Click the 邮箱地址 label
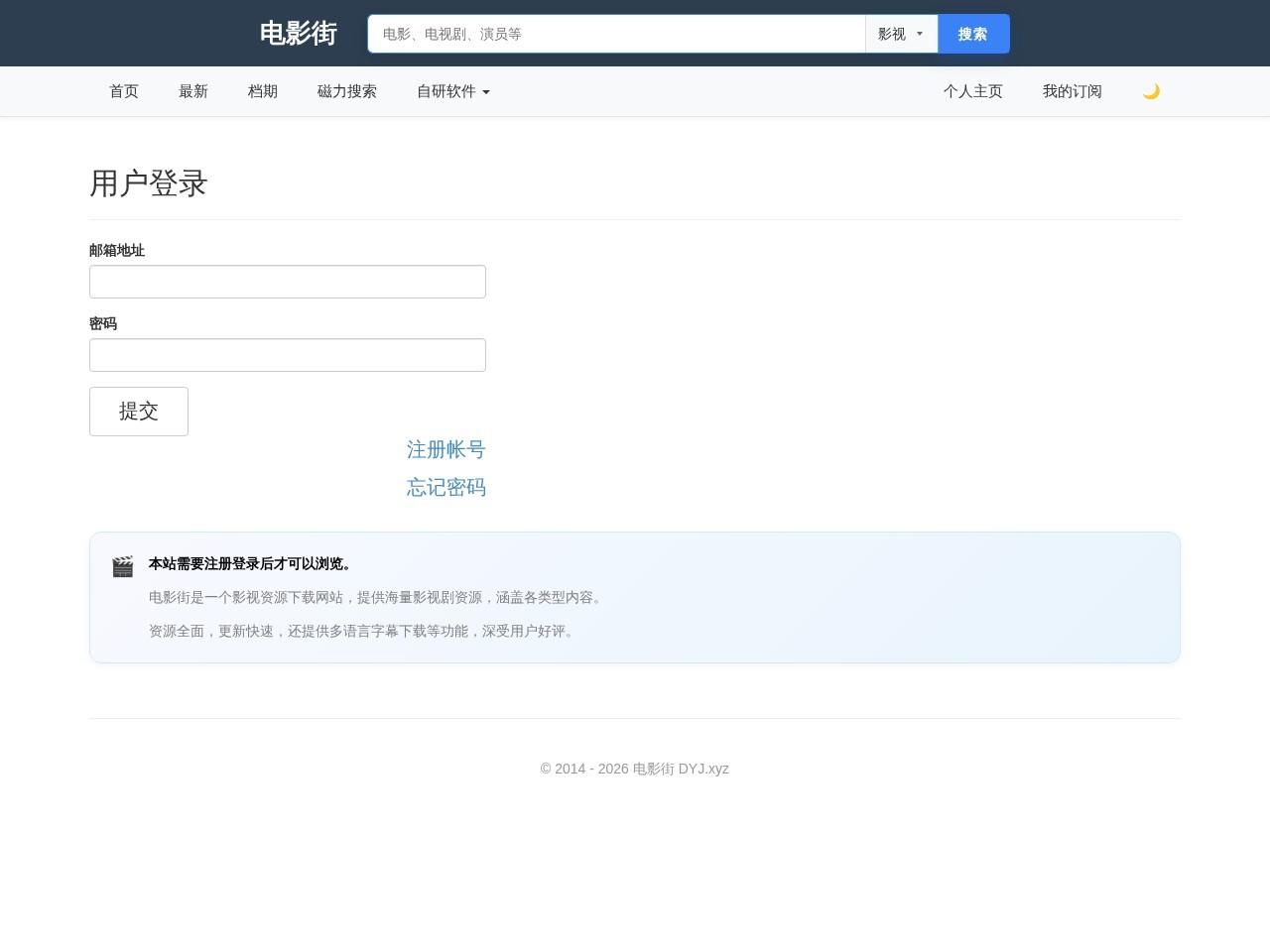Screen dimensions: 1270x952 point(117,250)
